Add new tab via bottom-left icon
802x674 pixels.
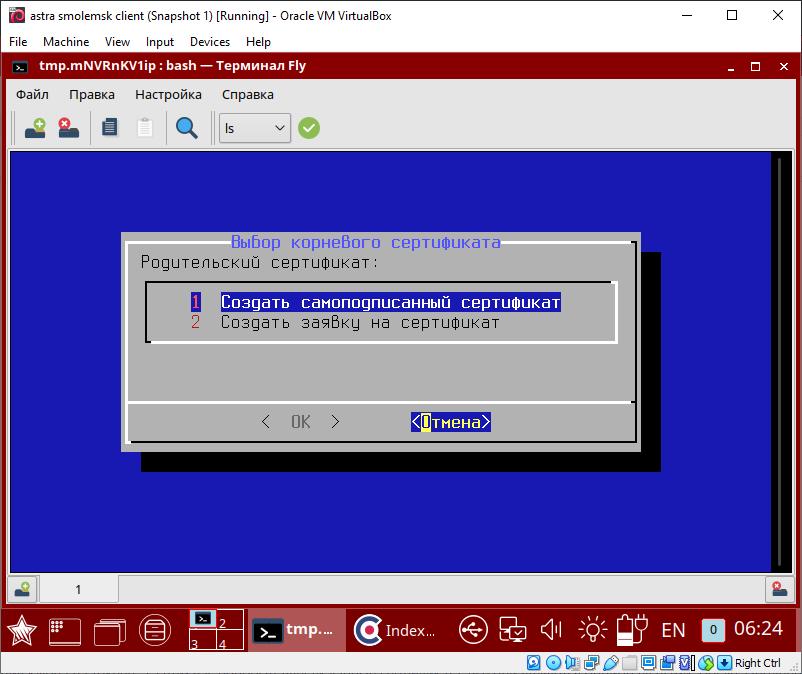coord(22,589)
